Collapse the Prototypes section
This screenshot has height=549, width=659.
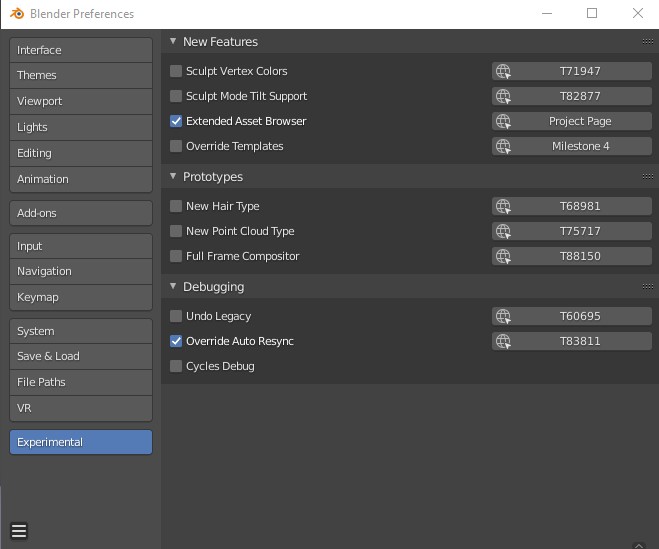[x=173, y=177]
